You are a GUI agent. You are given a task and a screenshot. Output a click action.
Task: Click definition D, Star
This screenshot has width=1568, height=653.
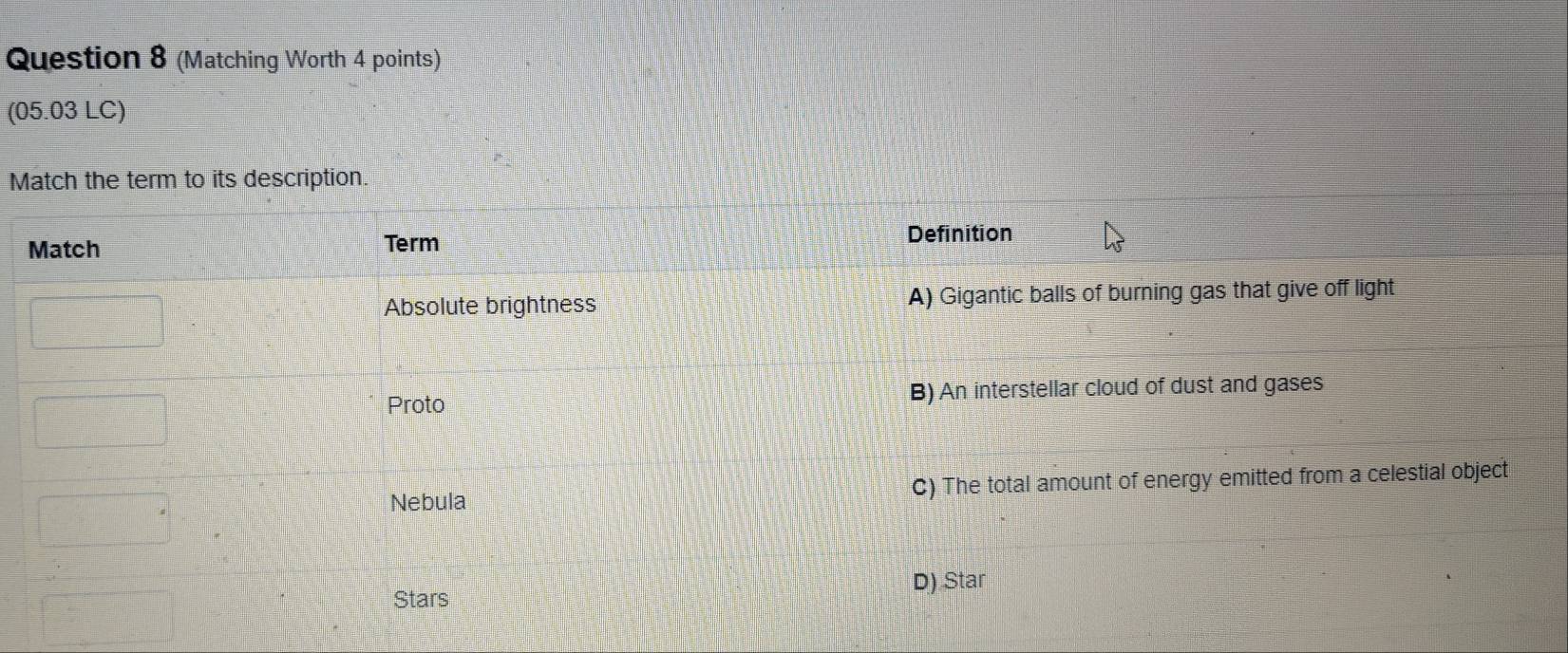click(x=949, y=581)
